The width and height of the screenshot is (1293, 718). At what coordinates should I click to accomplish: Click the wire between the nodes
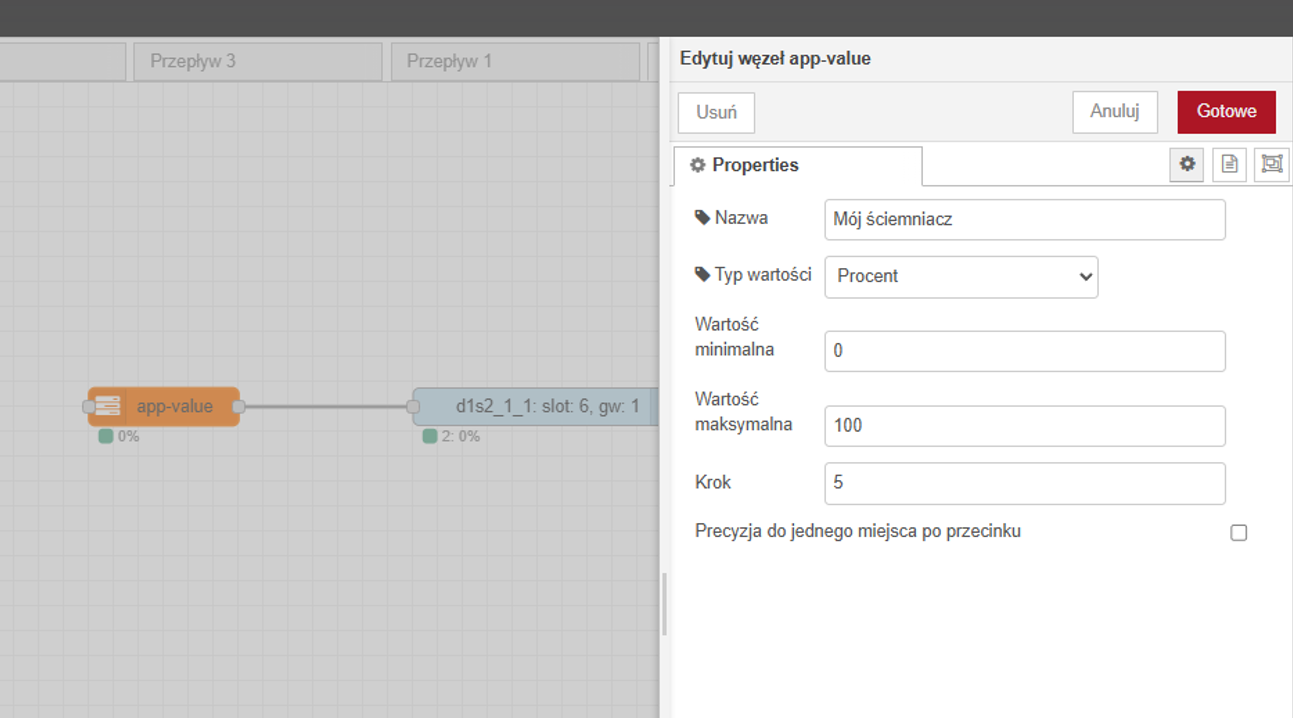pyautogui.click(x=328, y=406)
